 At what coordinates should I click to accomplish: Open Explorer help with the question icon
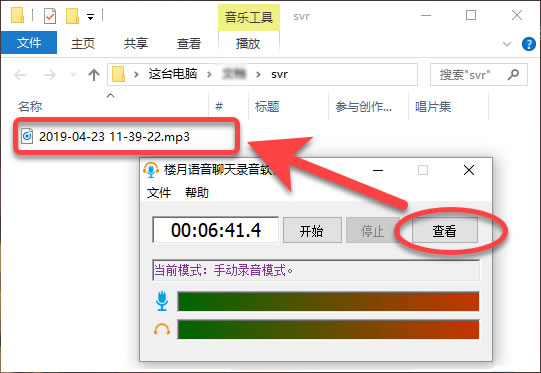pyautogui.click(x=529, y=44)
